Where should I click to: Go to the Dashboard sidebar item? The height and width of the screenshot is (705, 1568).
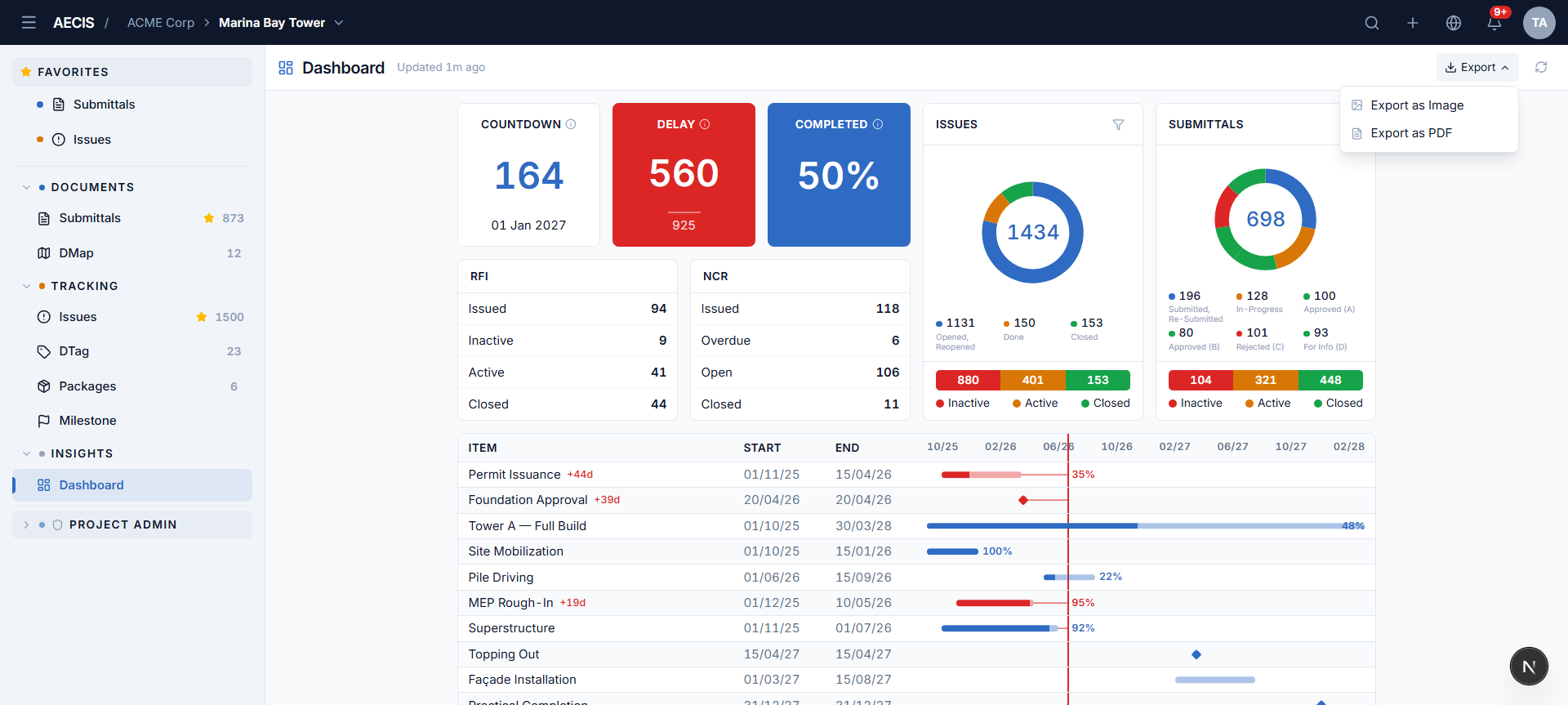pos(132,485)
